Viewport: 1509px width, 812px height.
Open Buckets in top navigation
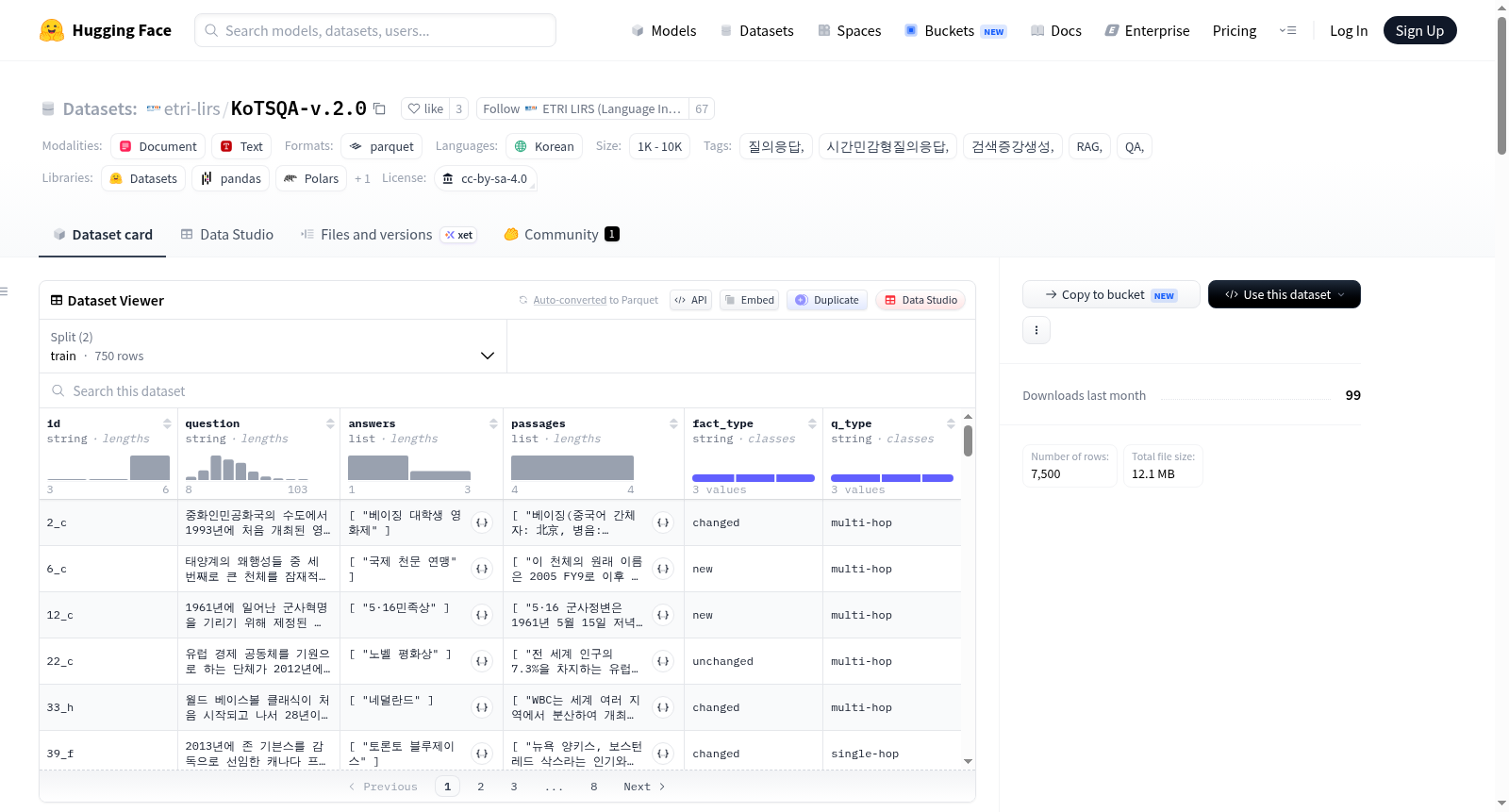tap(955, 30)
